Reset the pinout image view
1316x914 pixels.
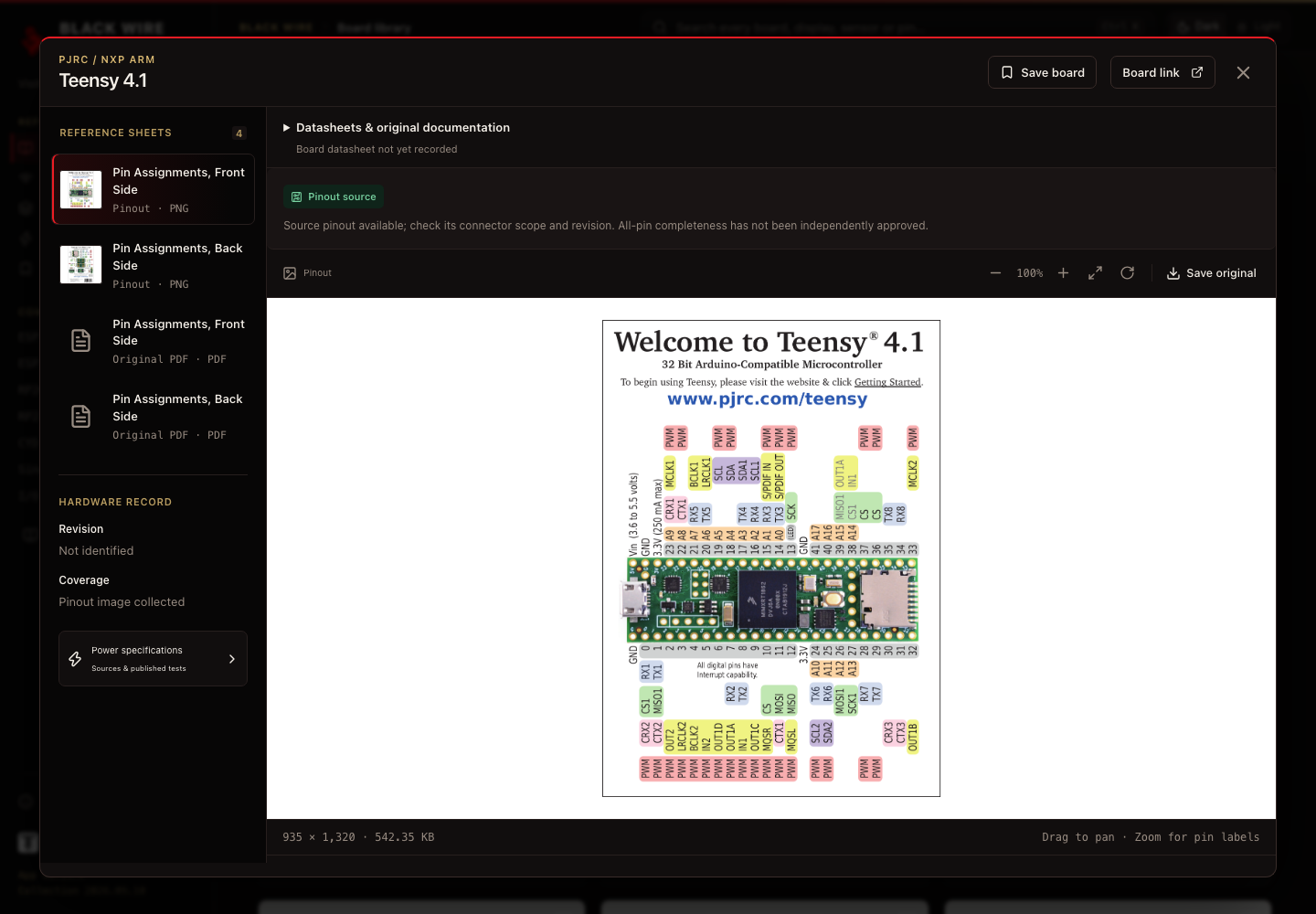click(x=1127, y=273)
